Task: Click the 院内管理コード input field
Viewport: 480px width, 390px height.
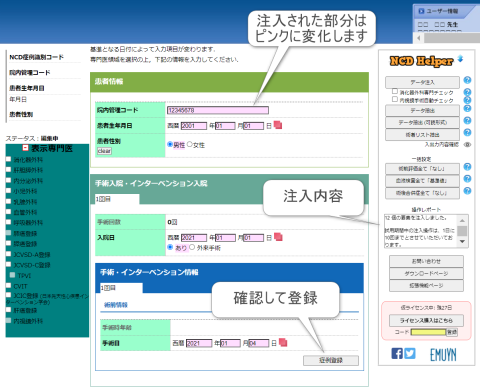Action: click(218, 110)
